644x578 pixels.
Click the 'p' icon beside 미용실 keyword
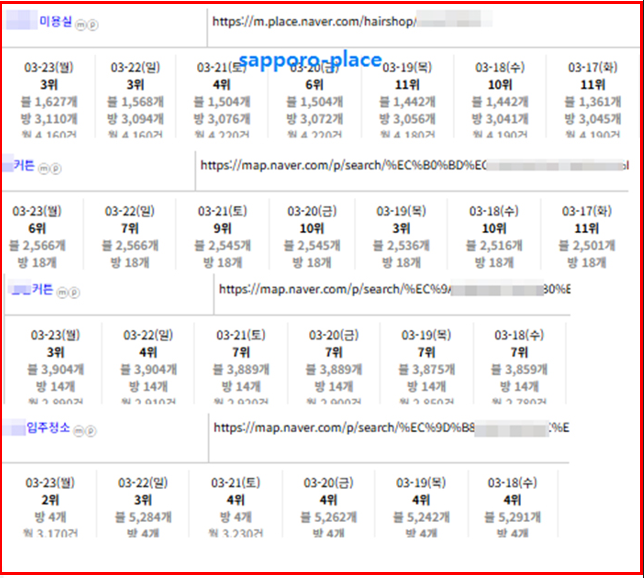pos(90,22)
